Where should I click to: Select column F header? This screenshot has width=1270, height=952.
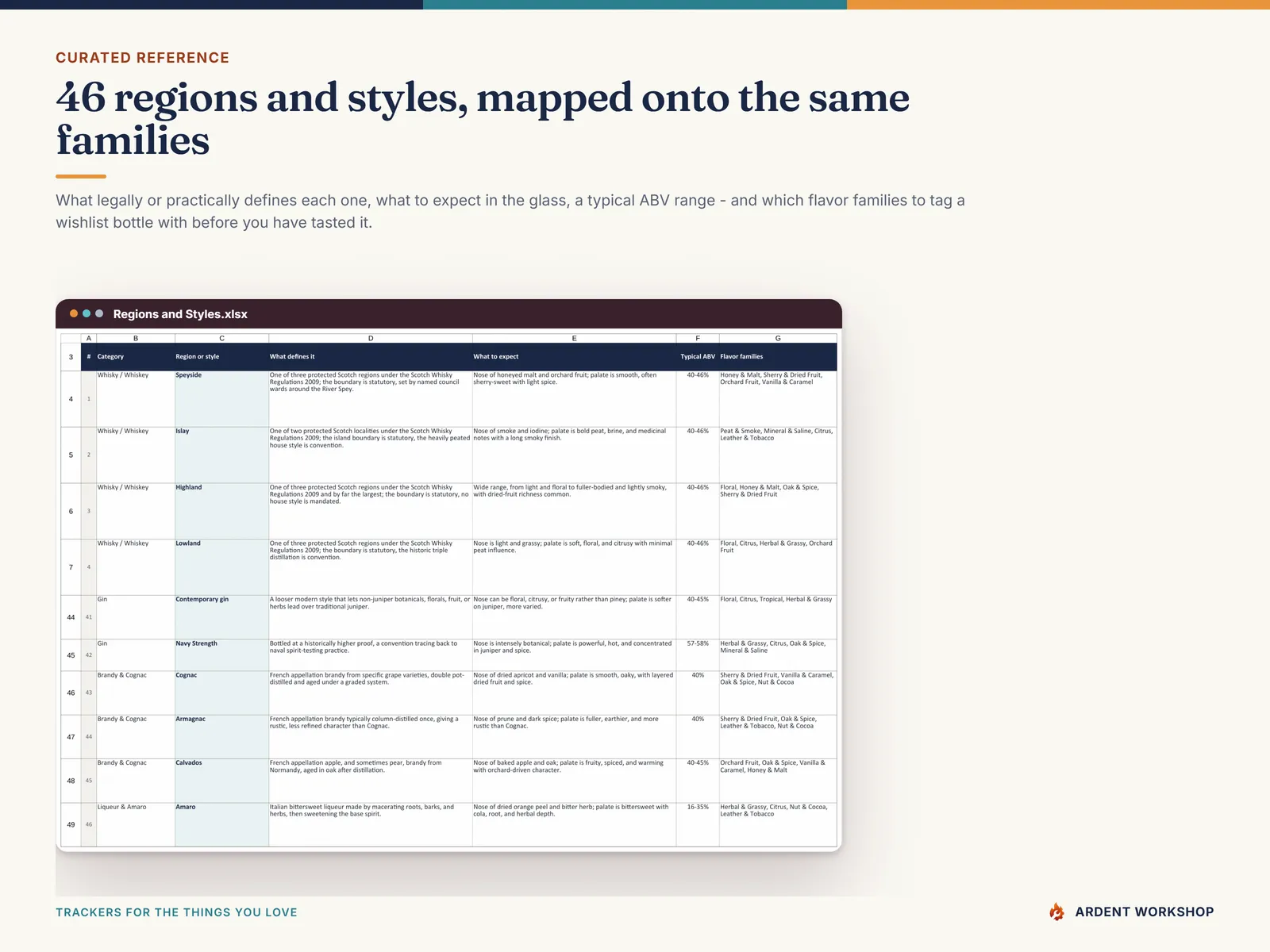pyautogui.click(x=698, y=338)
